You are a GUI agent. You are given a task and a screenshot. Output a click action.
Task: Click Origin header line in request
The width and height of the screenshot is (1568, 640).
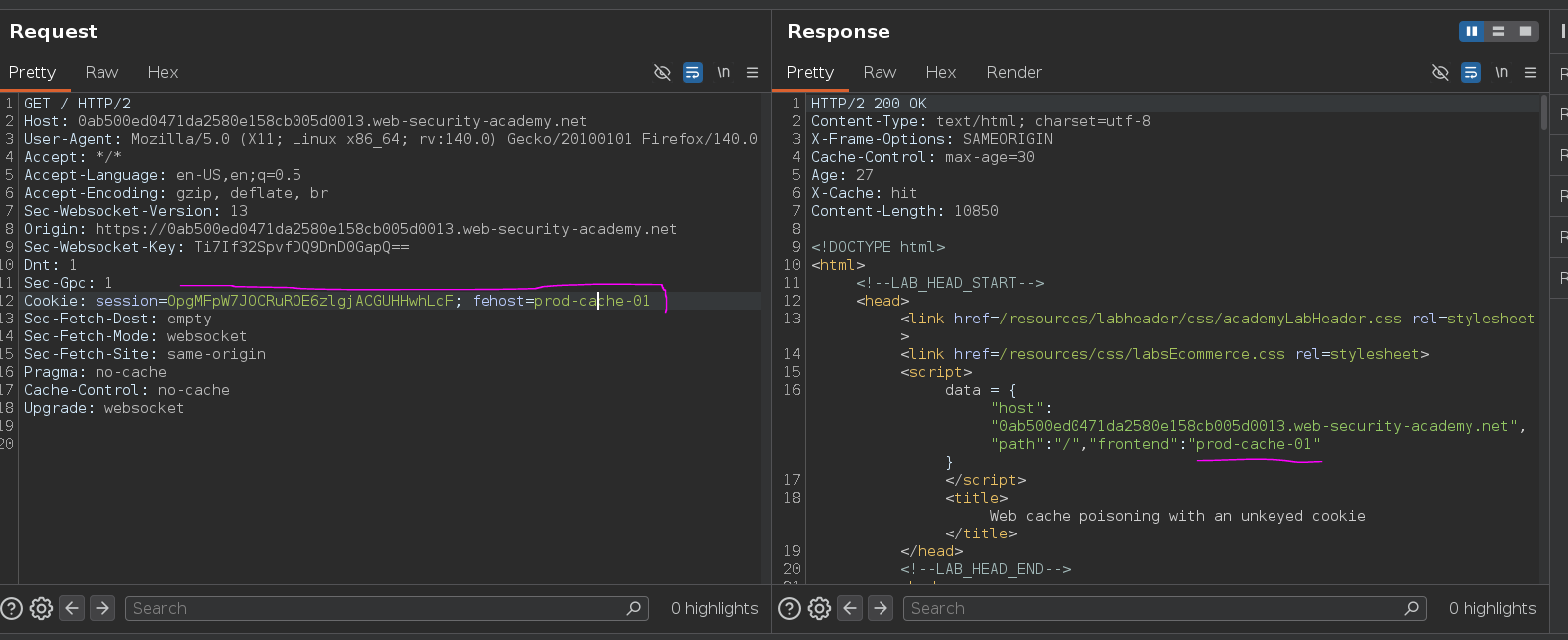(350, 229)
